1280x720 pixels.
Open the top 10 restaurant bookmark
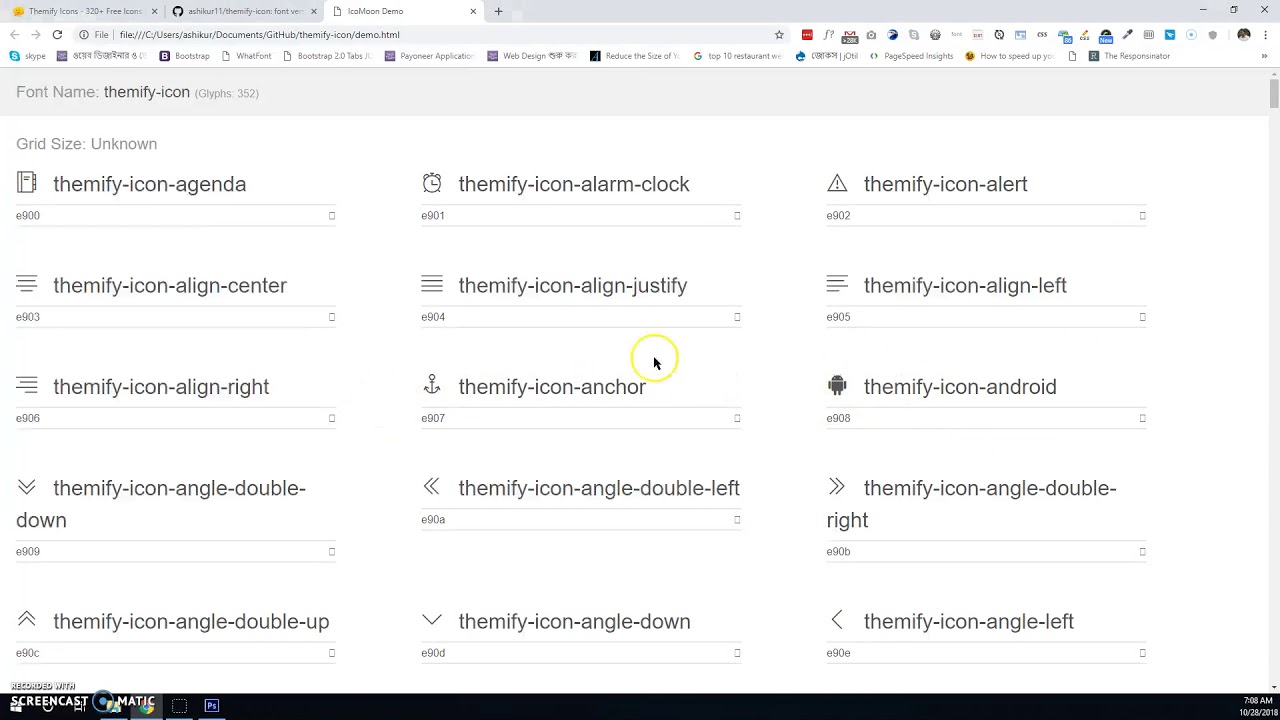pos(737,56)
